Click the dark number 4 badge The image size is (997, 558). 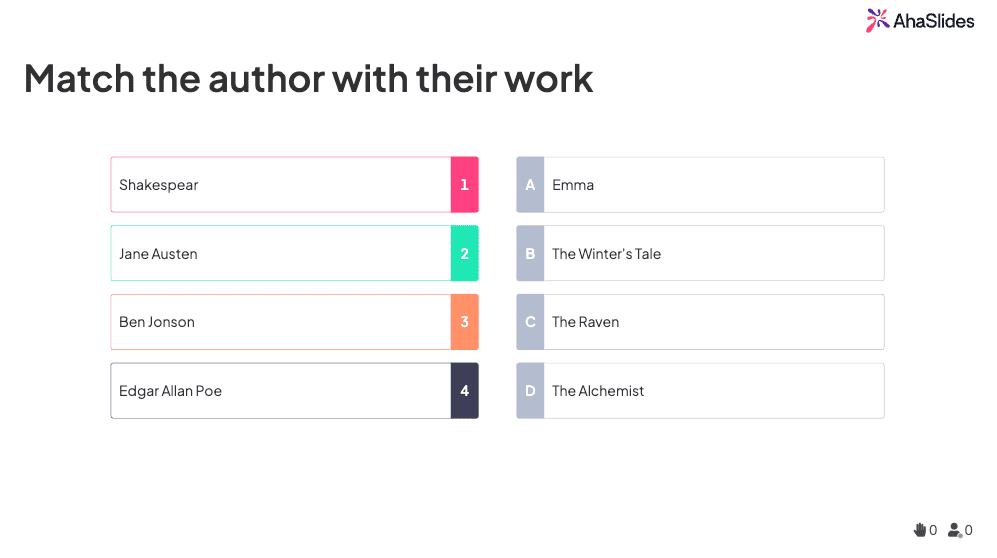465,391
